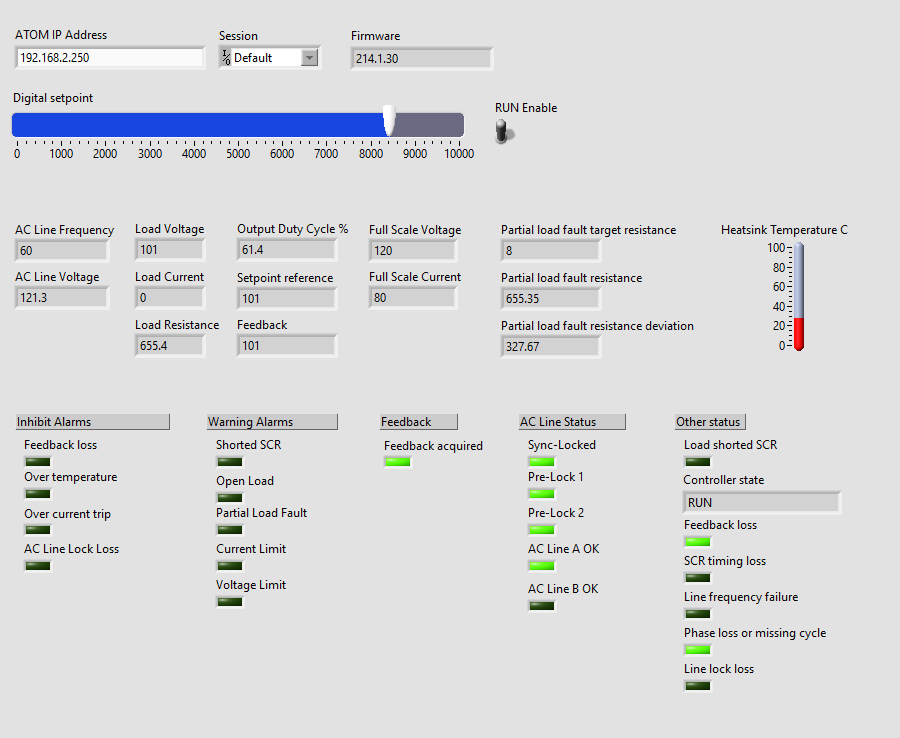Click the Sync-Locked status LED
This screenshot has width=900, height=738.
click(541, 461)
